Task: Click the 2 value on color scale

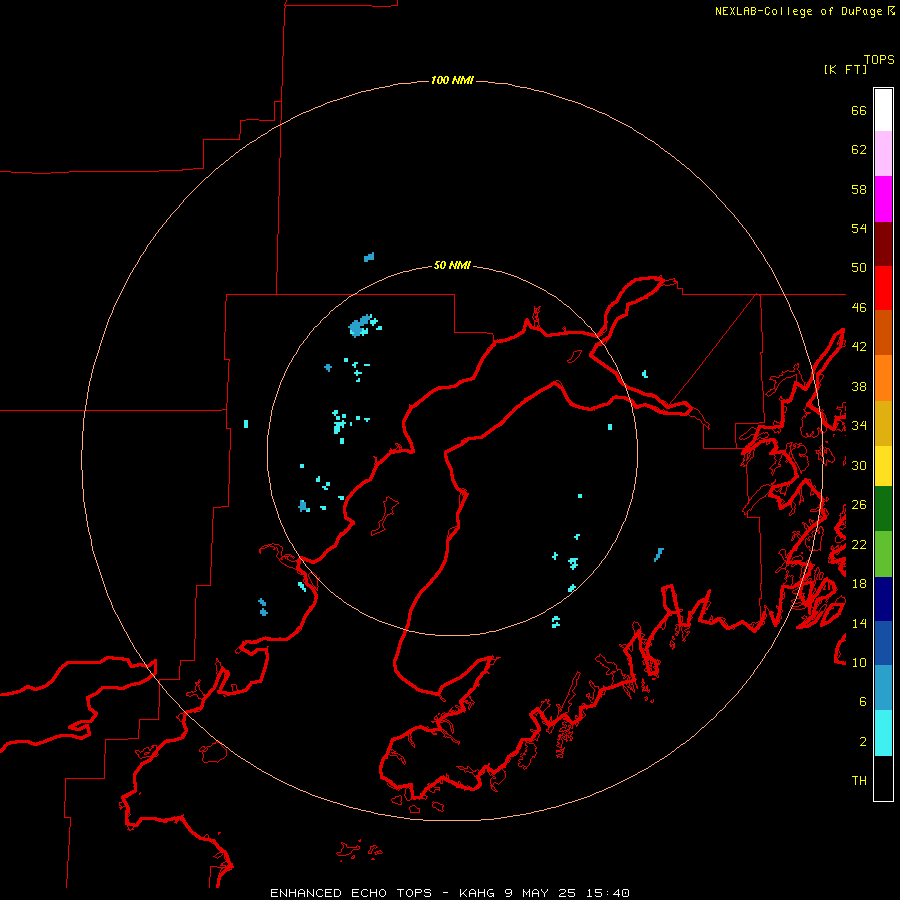Action: (863, 742)
